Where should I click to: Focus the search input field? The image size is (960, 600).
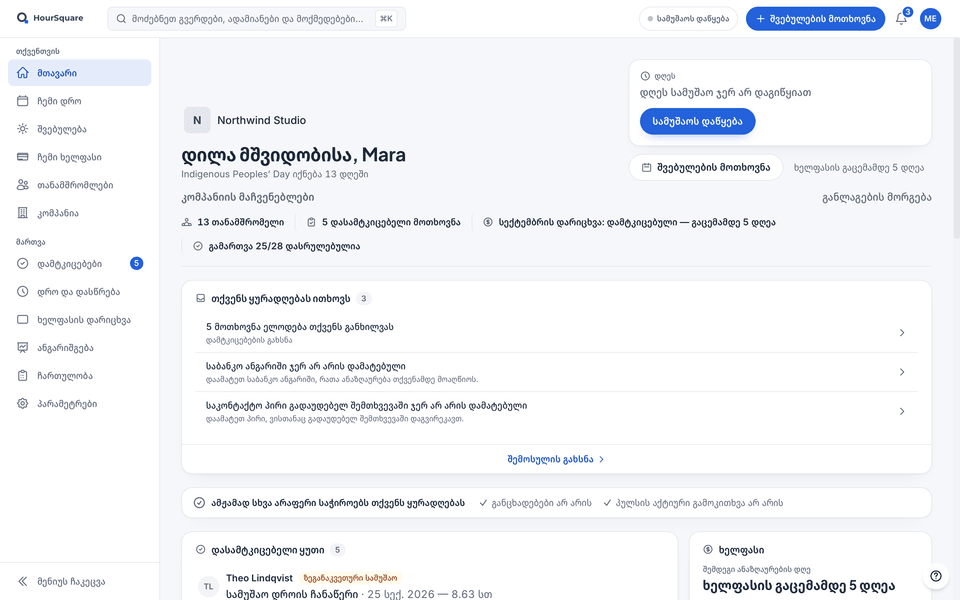(x=256, y=19)
